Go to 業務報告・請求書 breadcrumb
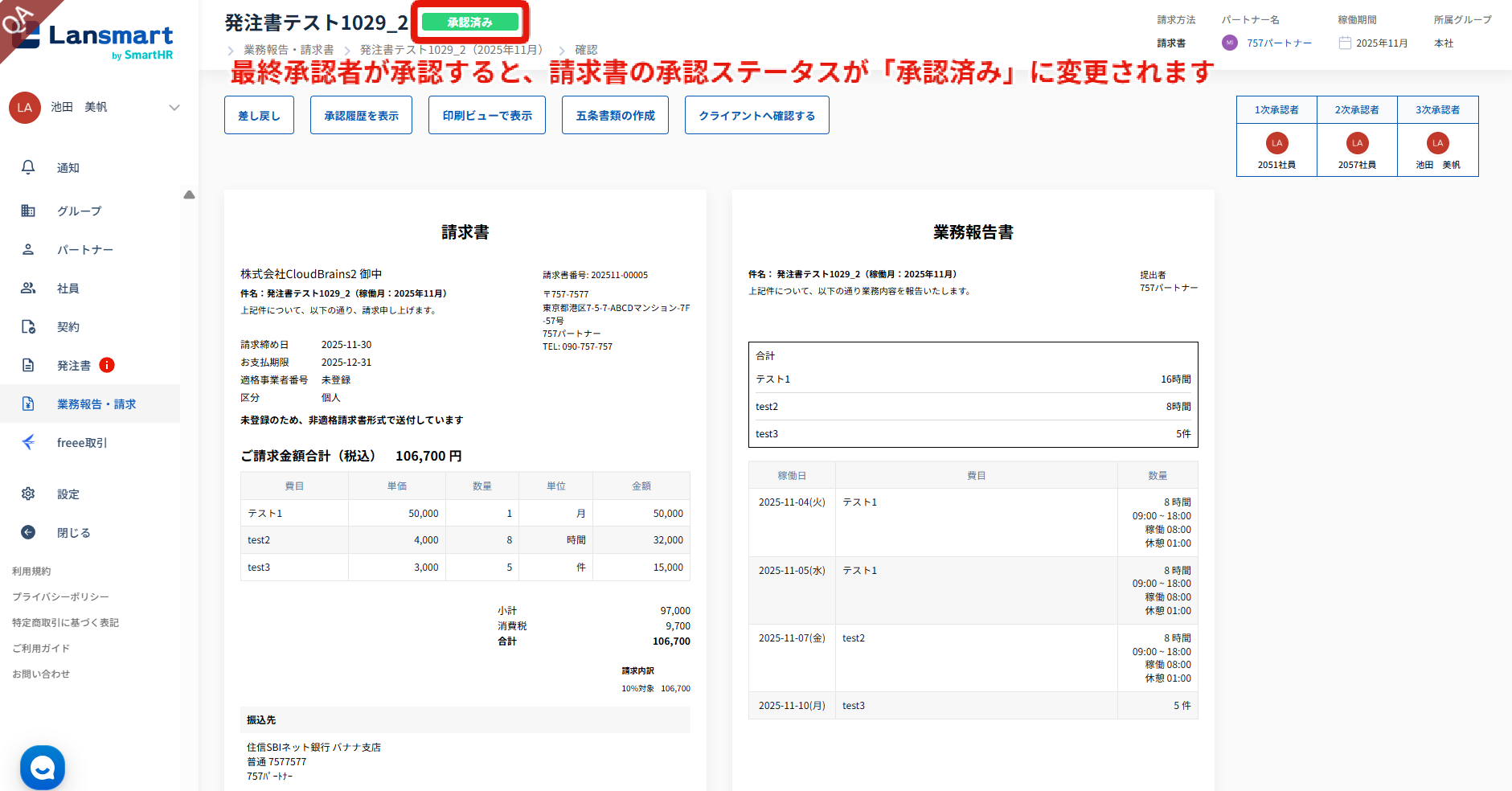 [289, 50]
